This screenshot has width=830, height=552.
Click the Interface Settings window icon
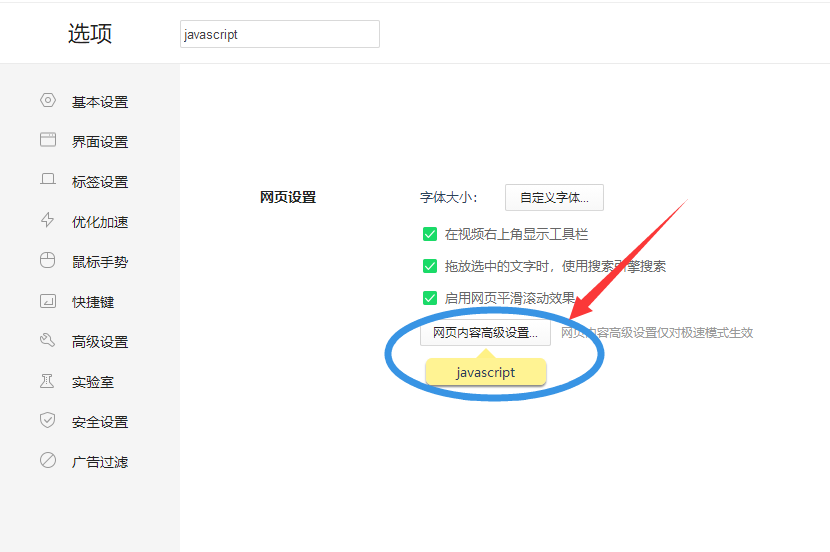48,141
